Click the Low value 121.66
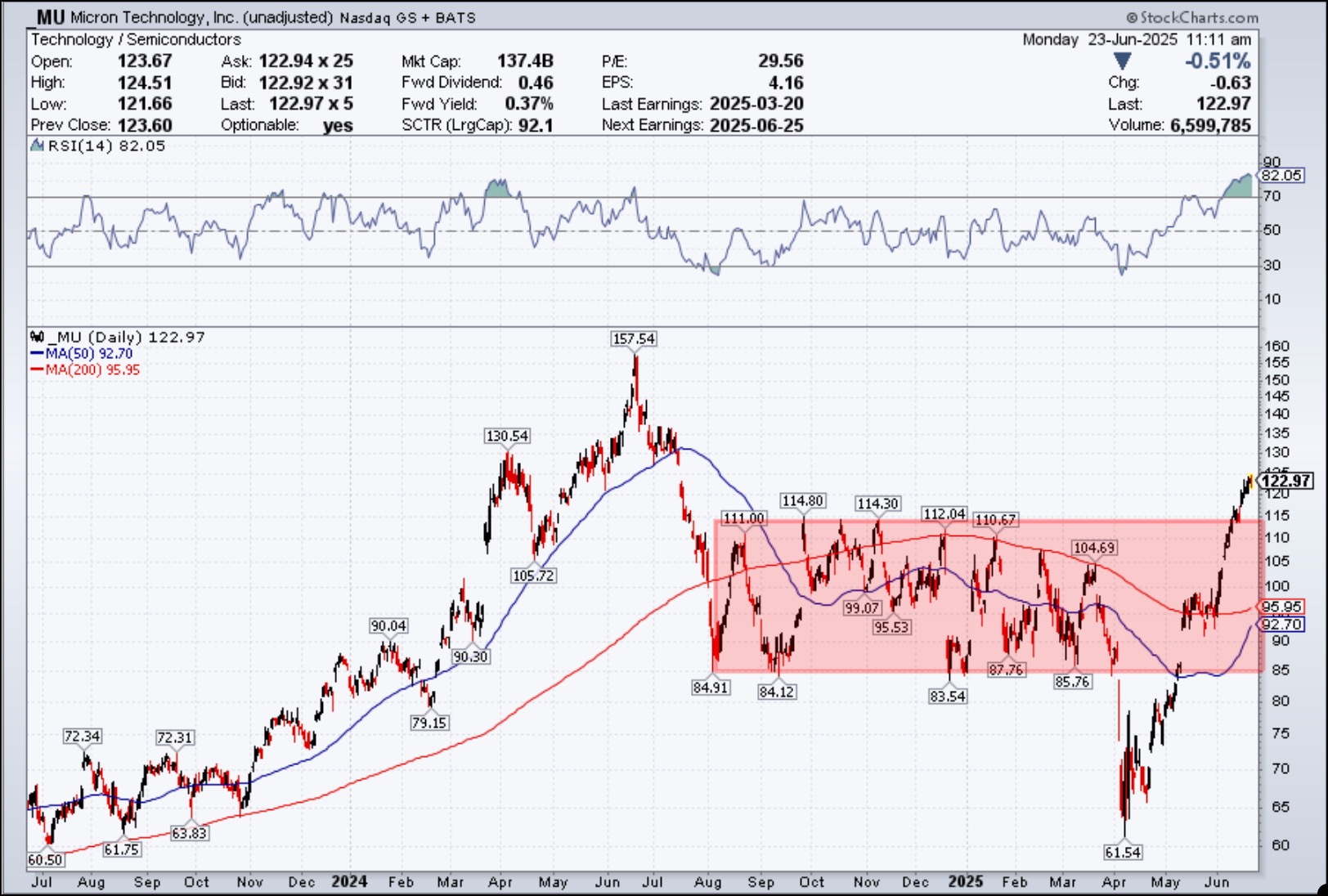This screenshot has height=896, width=1328. pyautogui.click(x=145, y=104)
